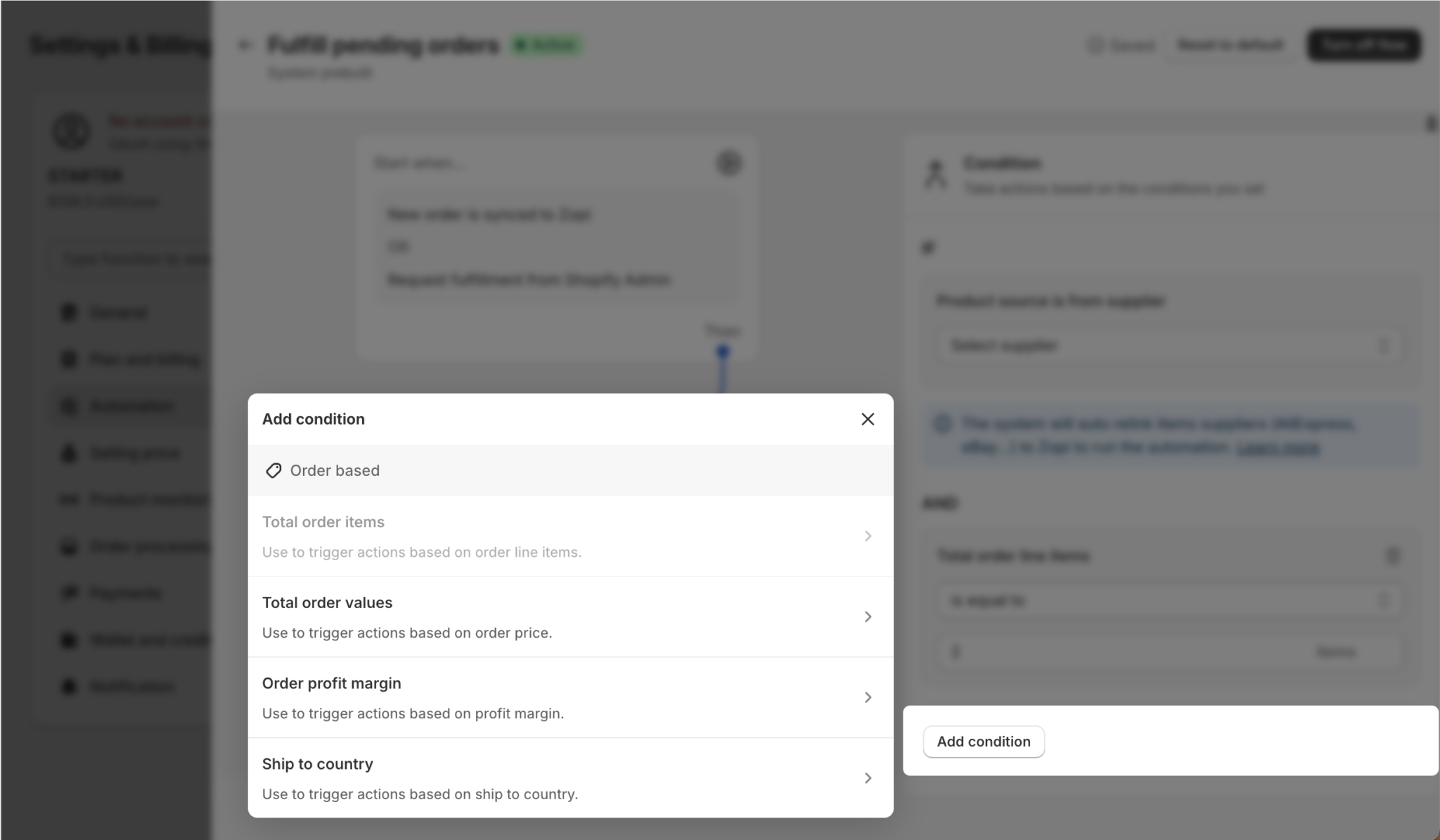Click the Add condition button
The width and height of the screenshot is (1440, 840).
pos(984,741)
